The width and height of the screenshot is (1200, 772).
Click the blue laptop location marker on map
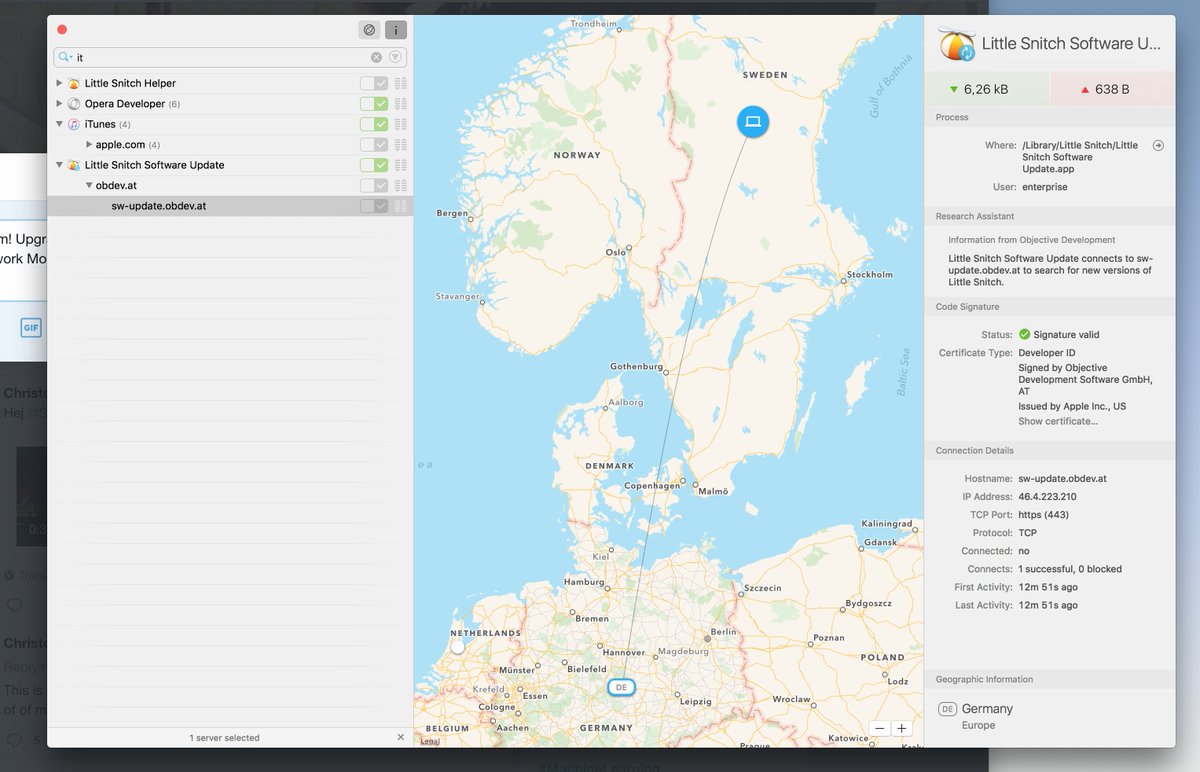tap(753, 122)
